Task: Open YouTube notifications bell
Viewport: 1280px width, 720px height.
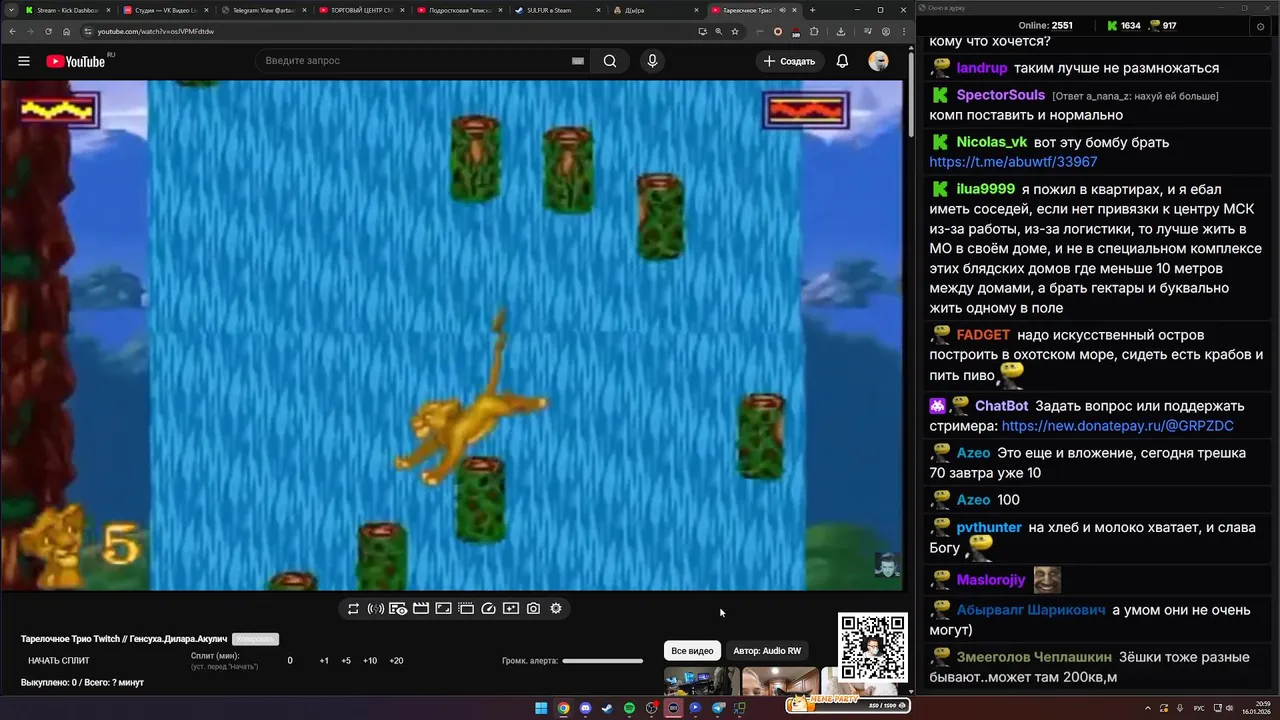Action: (x=842, y=61)
